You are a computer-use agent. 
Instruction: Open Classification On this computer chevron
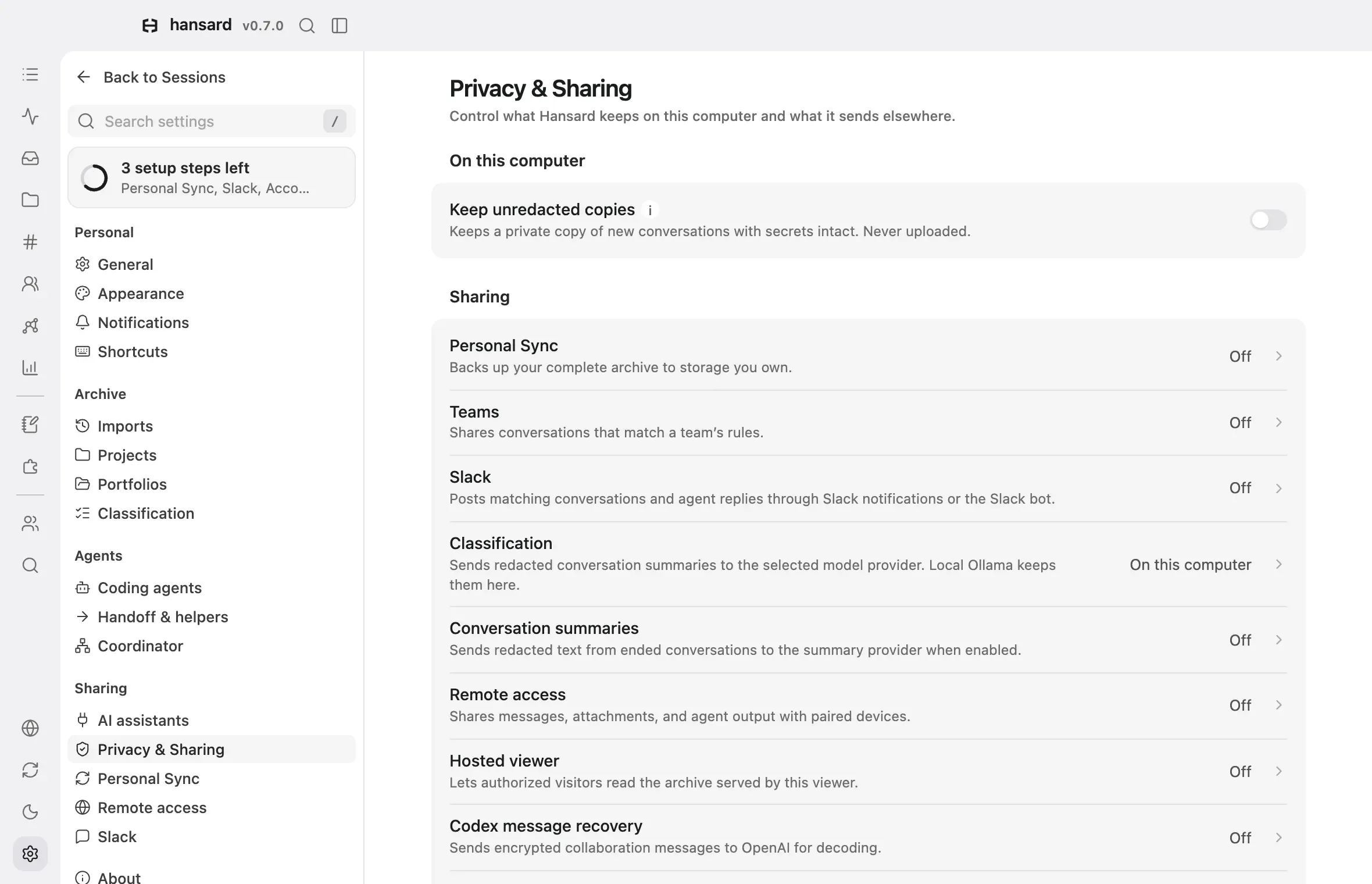(x=1278, y=564)
